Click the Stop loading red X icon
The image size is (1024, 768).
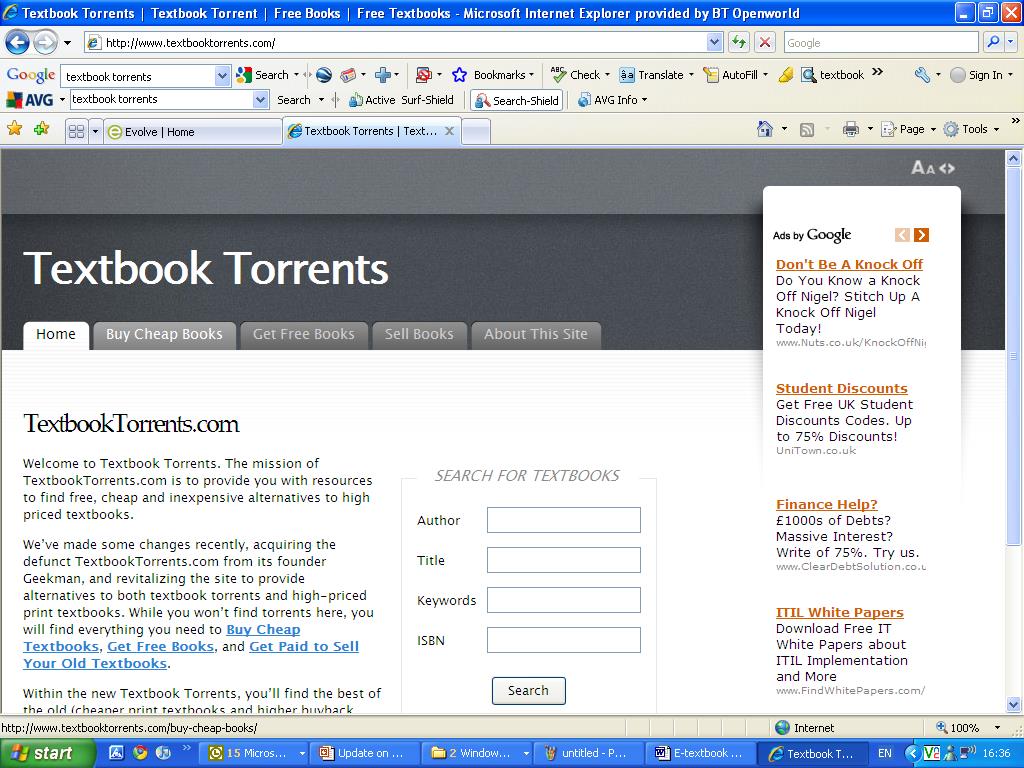[764, 43]
